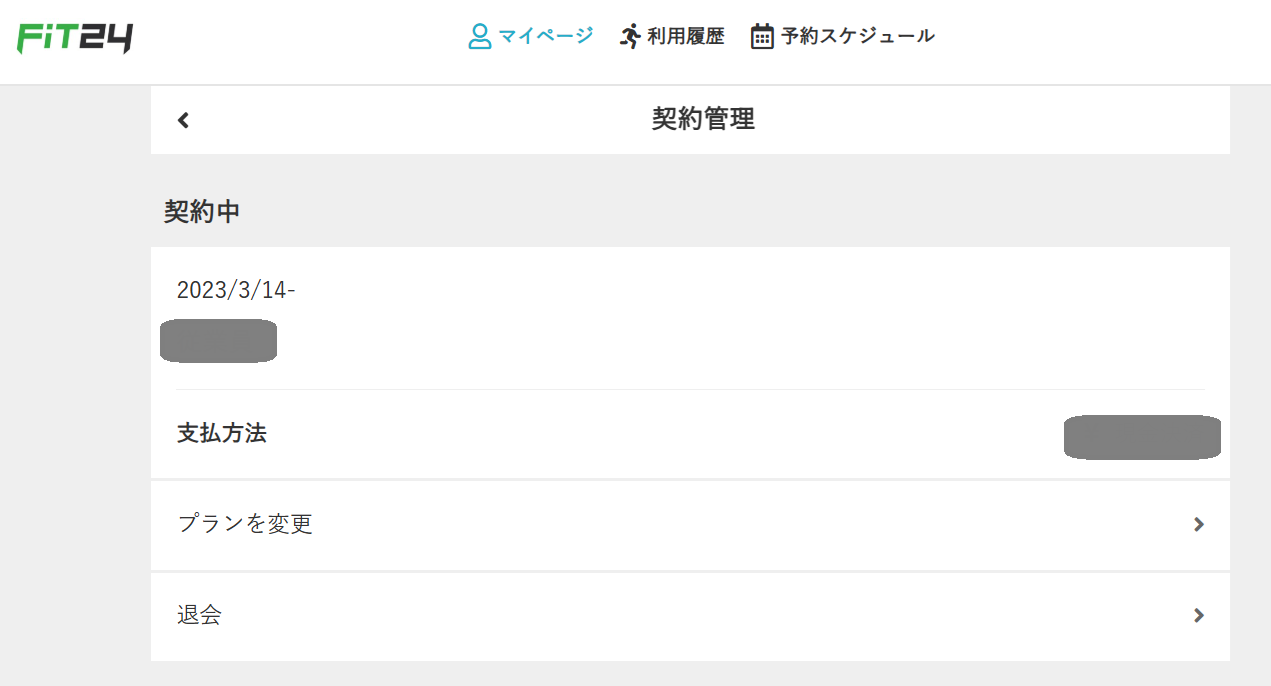Click the person icon beside マイページ
The image size is (1271, 686).
pyautogui.click(x=480, y=37)
